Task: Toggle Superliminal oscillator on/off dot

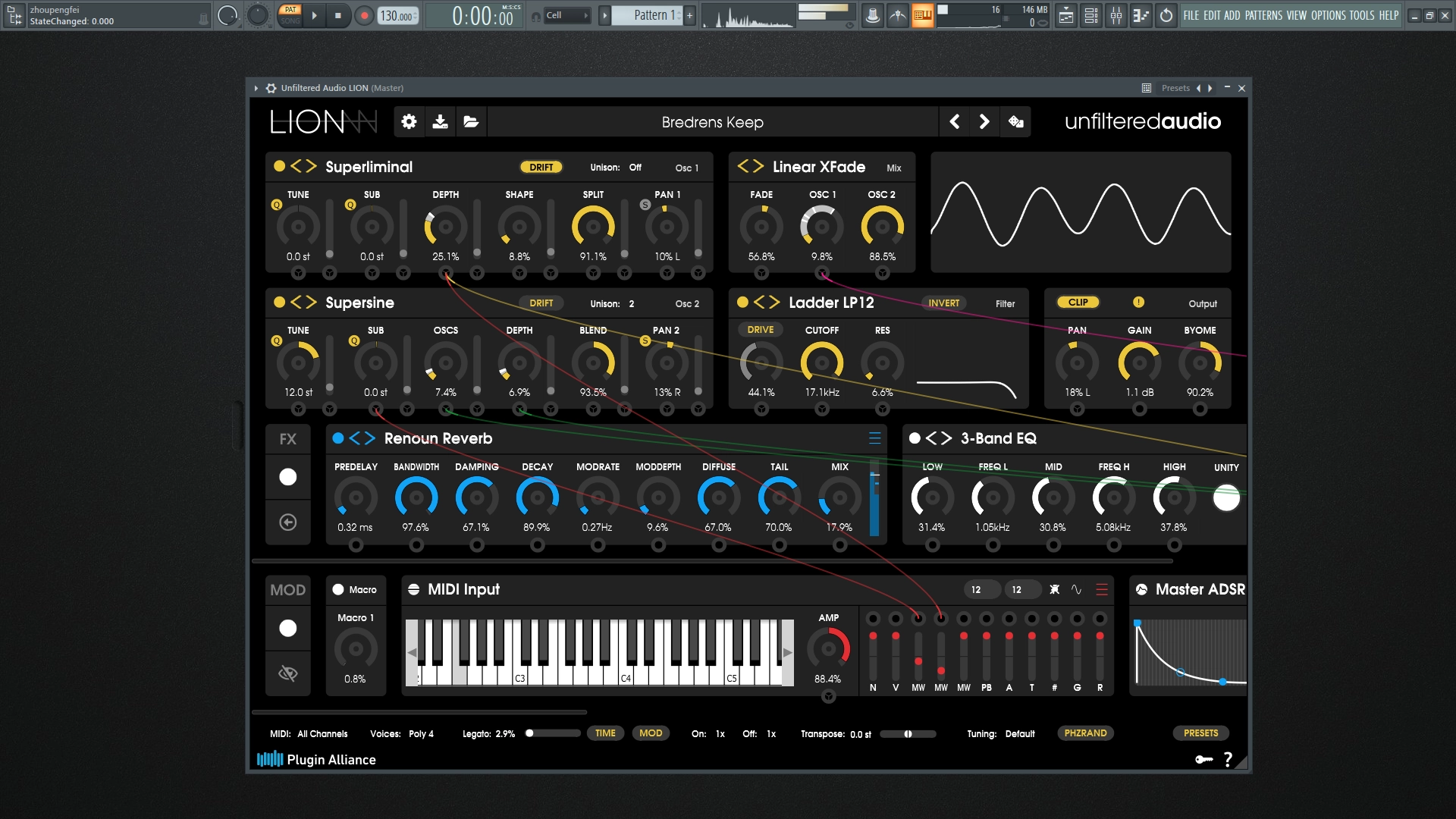Action: point(279,166)
